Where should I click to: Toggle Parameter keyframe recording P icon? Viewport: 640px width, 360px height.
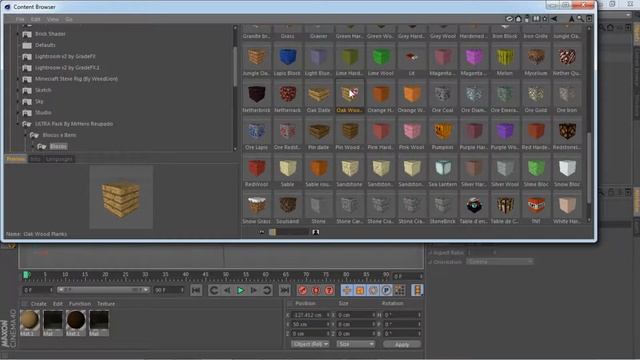pos(386,290)
